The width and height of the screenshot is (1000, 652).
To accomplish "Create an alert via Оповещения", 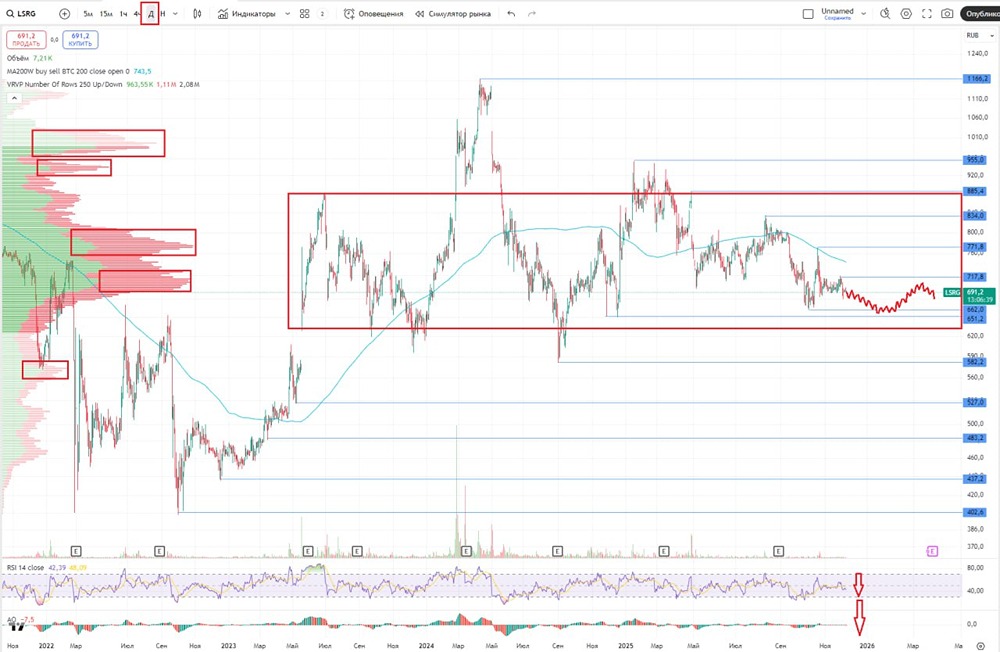I will (x=374, y=13).
